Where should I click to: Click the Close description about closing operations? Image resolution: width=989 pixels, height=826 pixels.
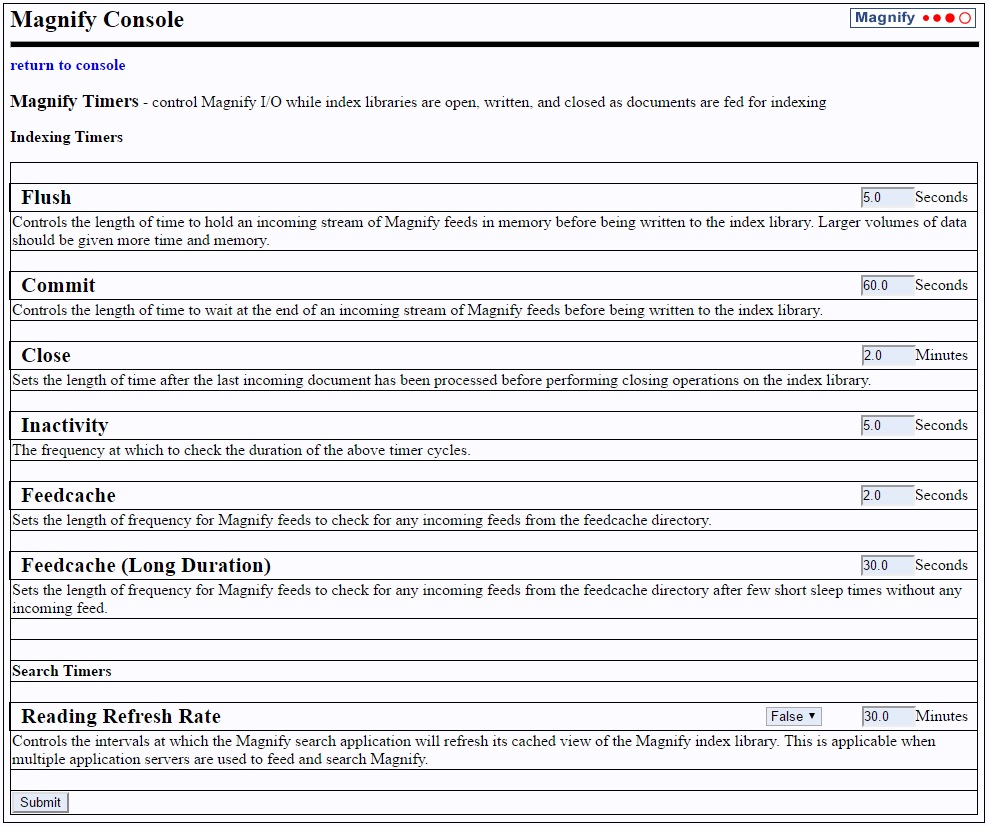click(442, 380)
